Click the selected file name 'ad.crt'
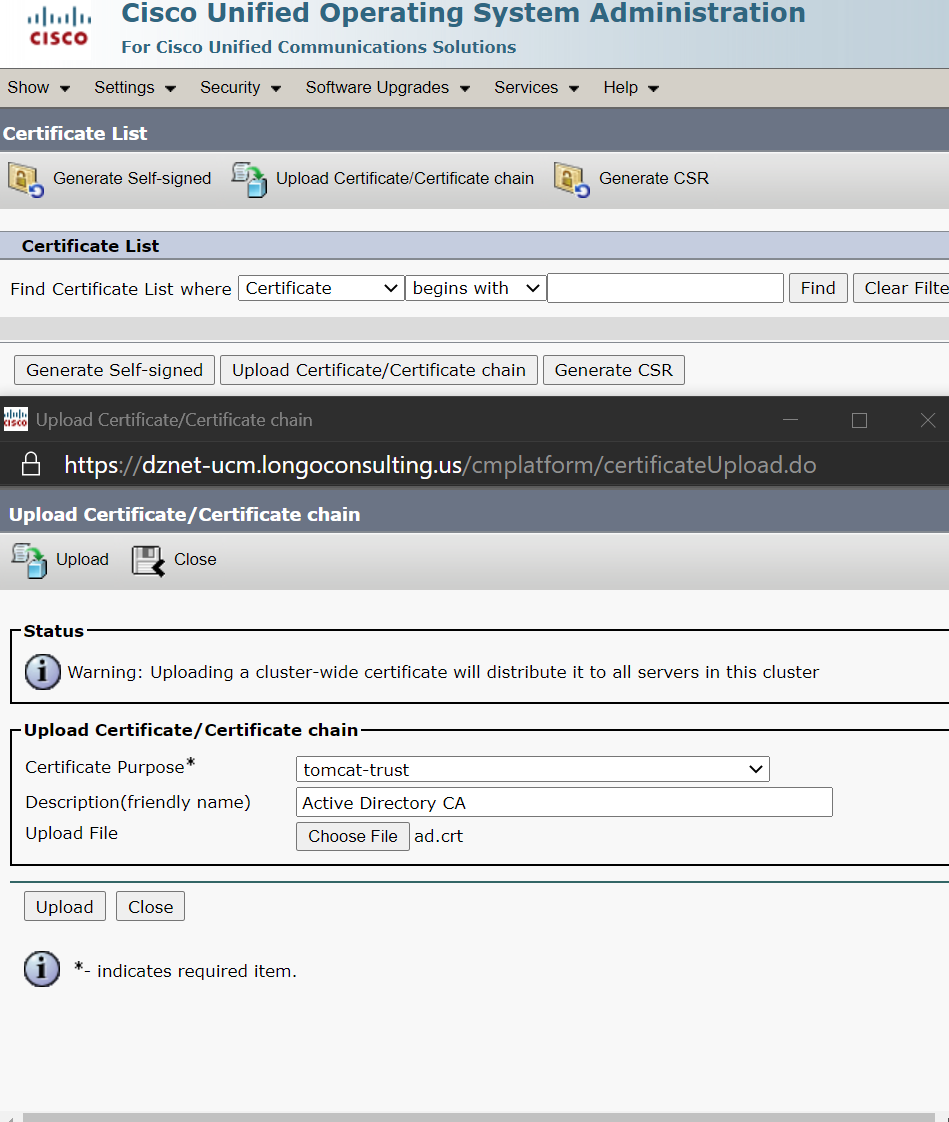The width and height of the screenshot is (949, 1122). (x=439, y=836)
